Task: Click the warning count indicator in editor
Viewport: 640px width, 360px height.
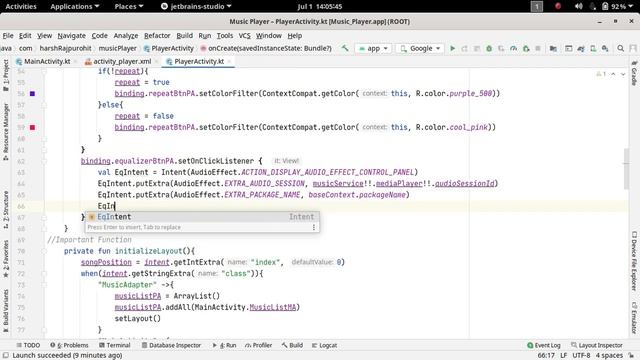Action: pos(601,74)
